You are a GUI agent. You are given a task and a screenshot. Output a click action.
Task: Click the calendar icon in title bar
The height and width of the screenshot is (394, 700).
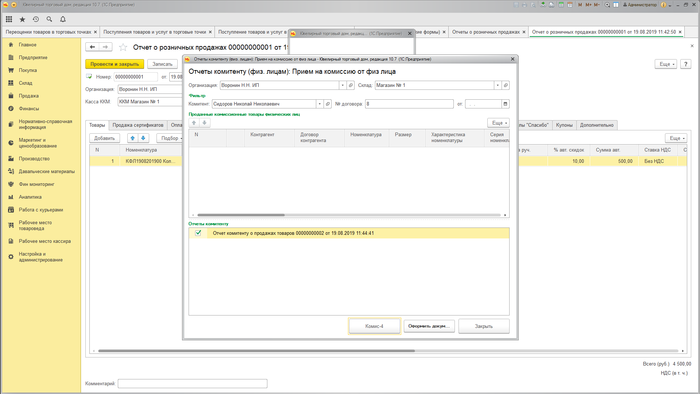click(571, 5)
